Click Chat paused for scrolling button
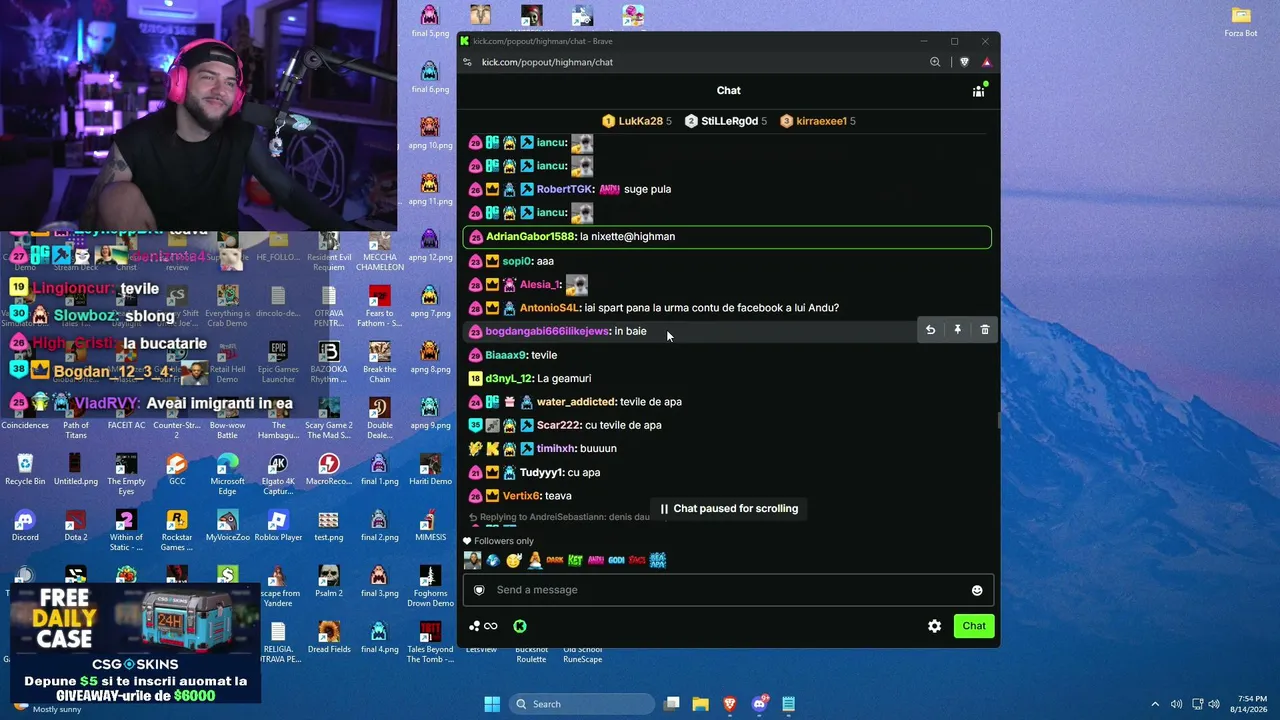The image size is (1280, 720). coord(728,509)
